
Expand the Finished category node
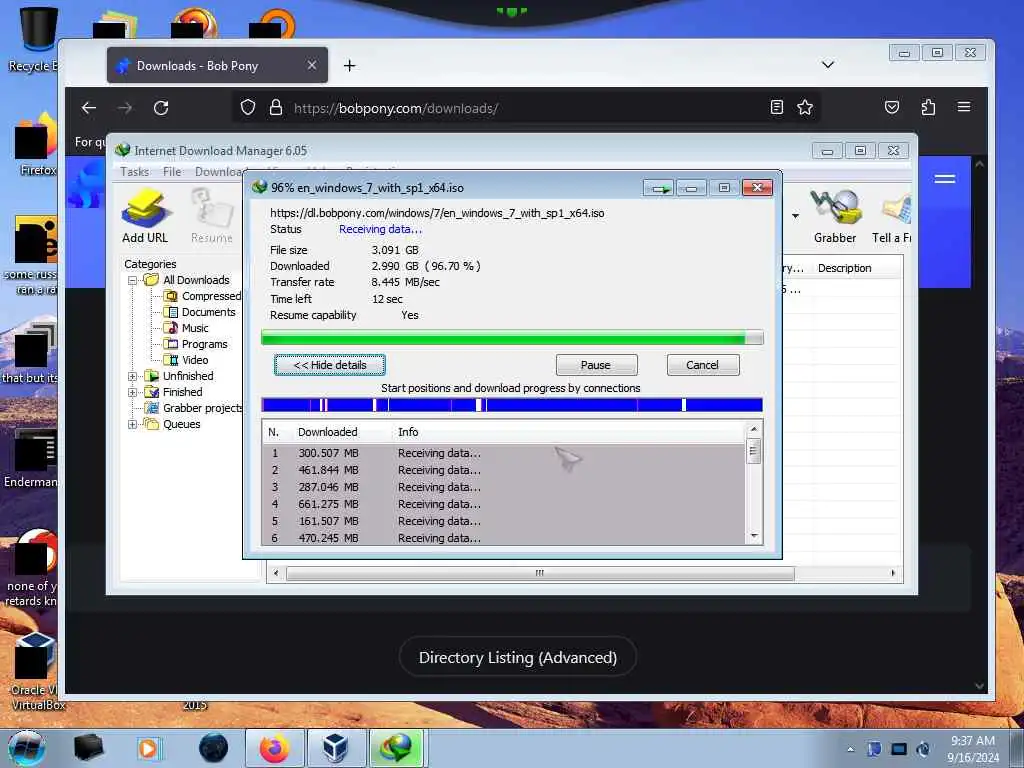coord(133,392)
